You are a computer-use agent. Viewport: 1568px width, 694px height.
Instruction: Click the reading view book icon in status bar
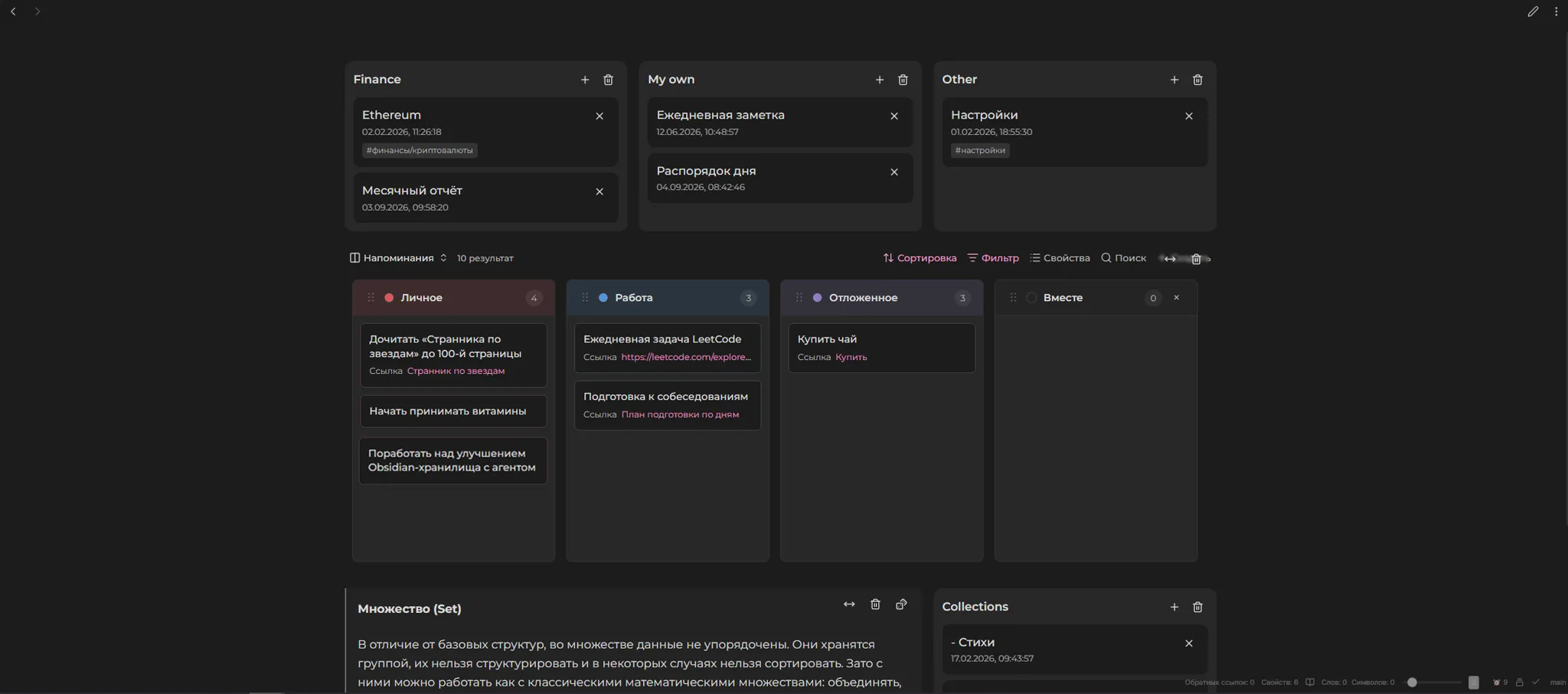1310,683
